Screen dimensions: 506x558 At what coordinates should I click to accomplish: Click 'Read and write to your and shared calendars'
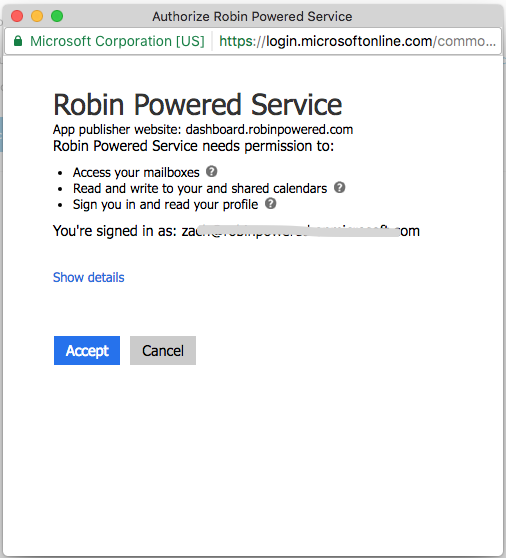200,188
